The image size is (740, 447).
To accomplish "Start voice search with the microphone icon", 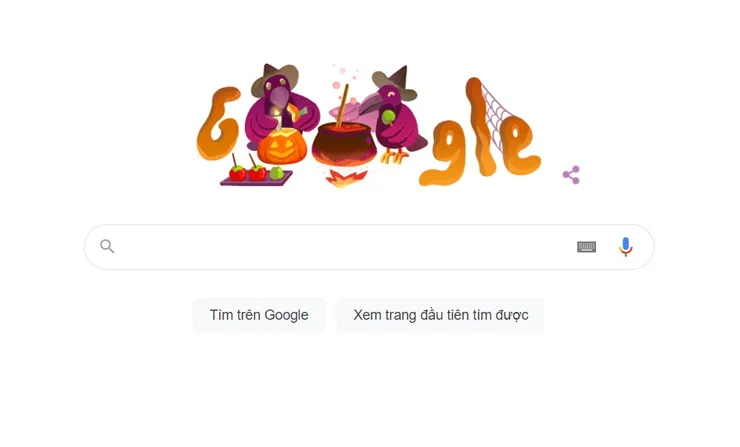I will (626, 246).
